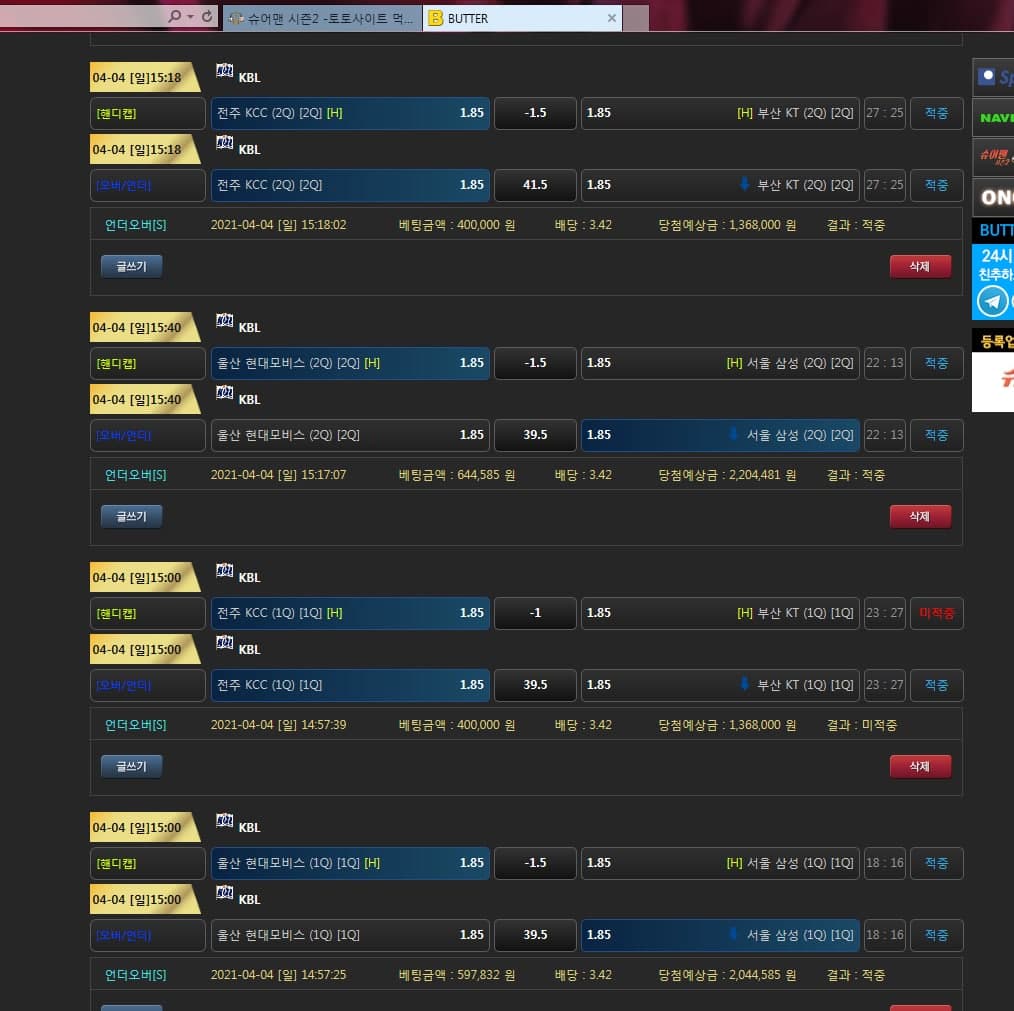
Task: Select 울산 현대모비스 (2Q) handicap odds cell
Action: [350, 363]
